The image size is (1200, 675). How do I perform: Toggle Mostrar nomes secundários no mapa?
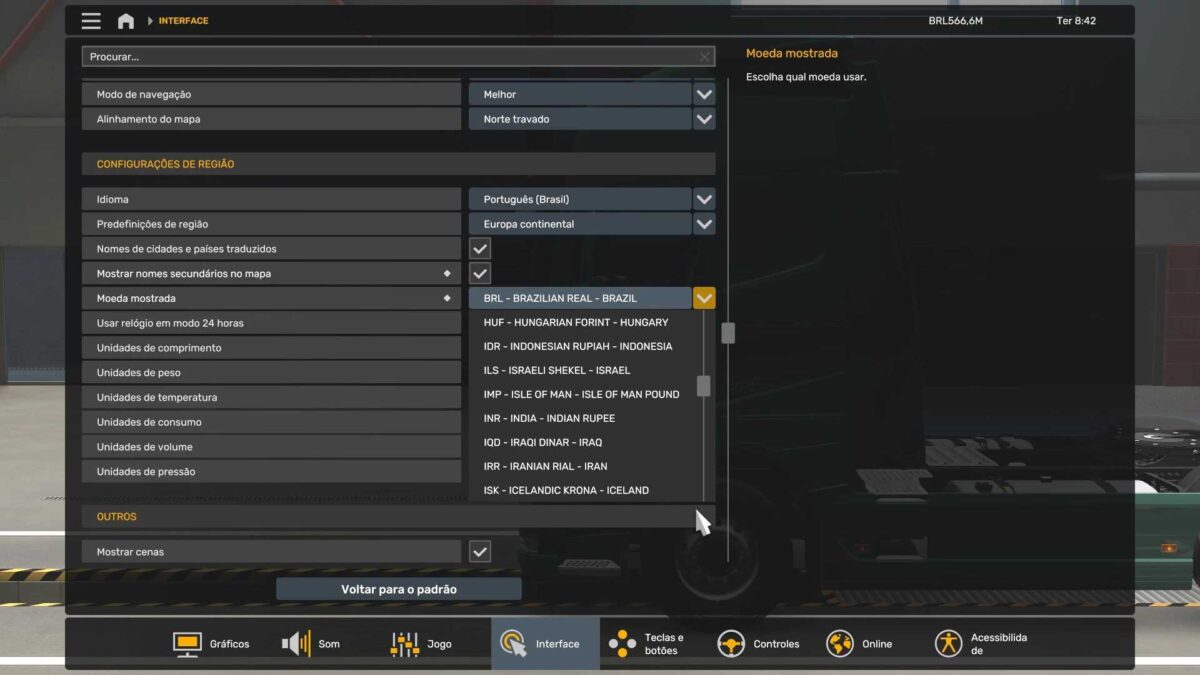pos(480,273)
